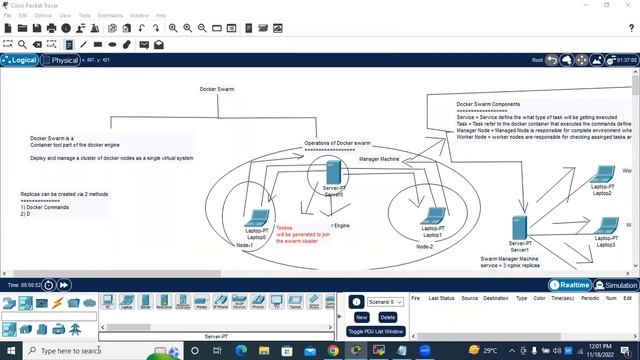Switch to Logical workspace

(x=20, y=60)
